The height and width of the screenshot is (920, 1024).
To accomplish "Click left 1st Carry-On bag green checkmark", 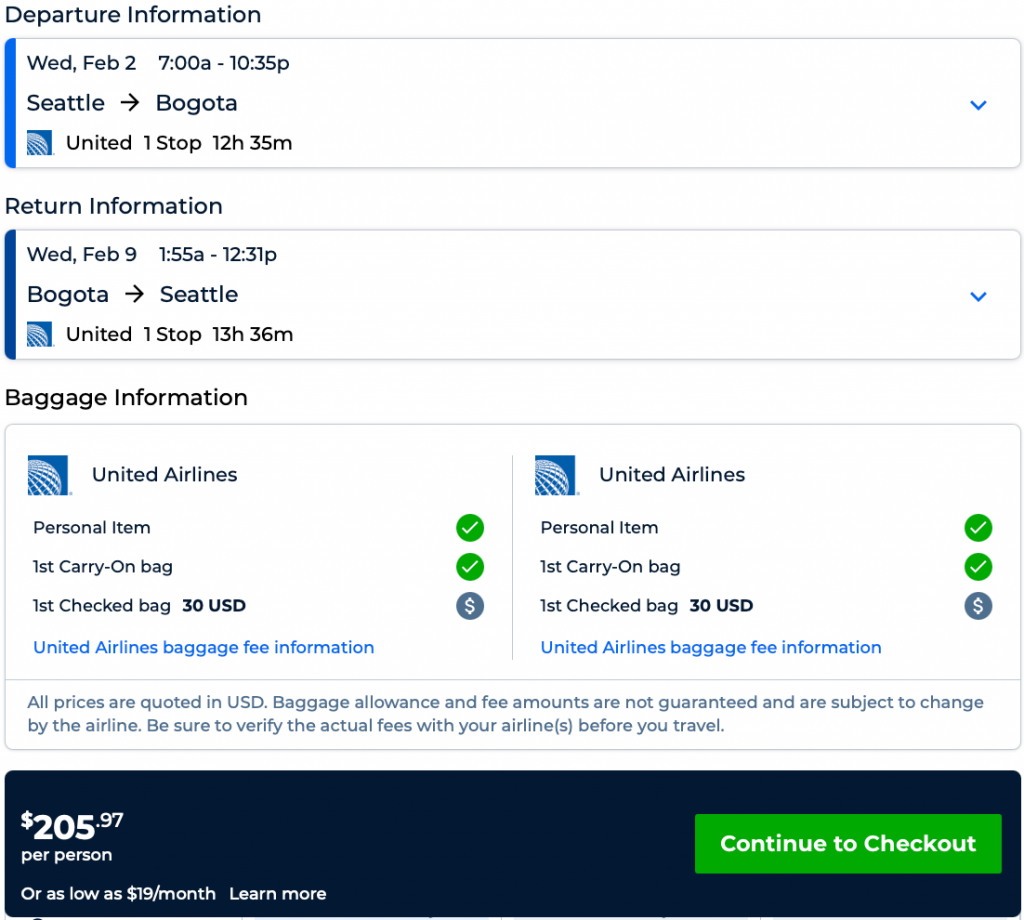I will tap(470, 567).
